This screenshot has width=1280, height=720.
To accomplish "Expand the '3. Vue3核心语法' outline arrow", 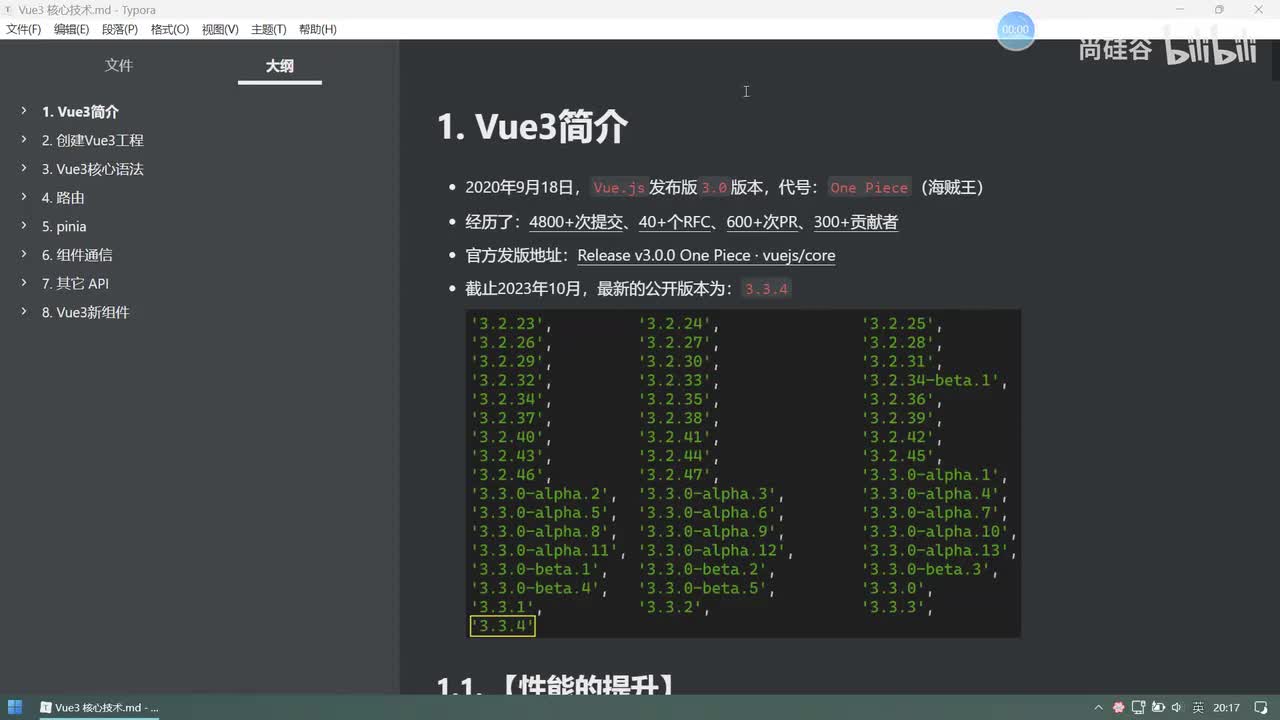I will point(24,168).
